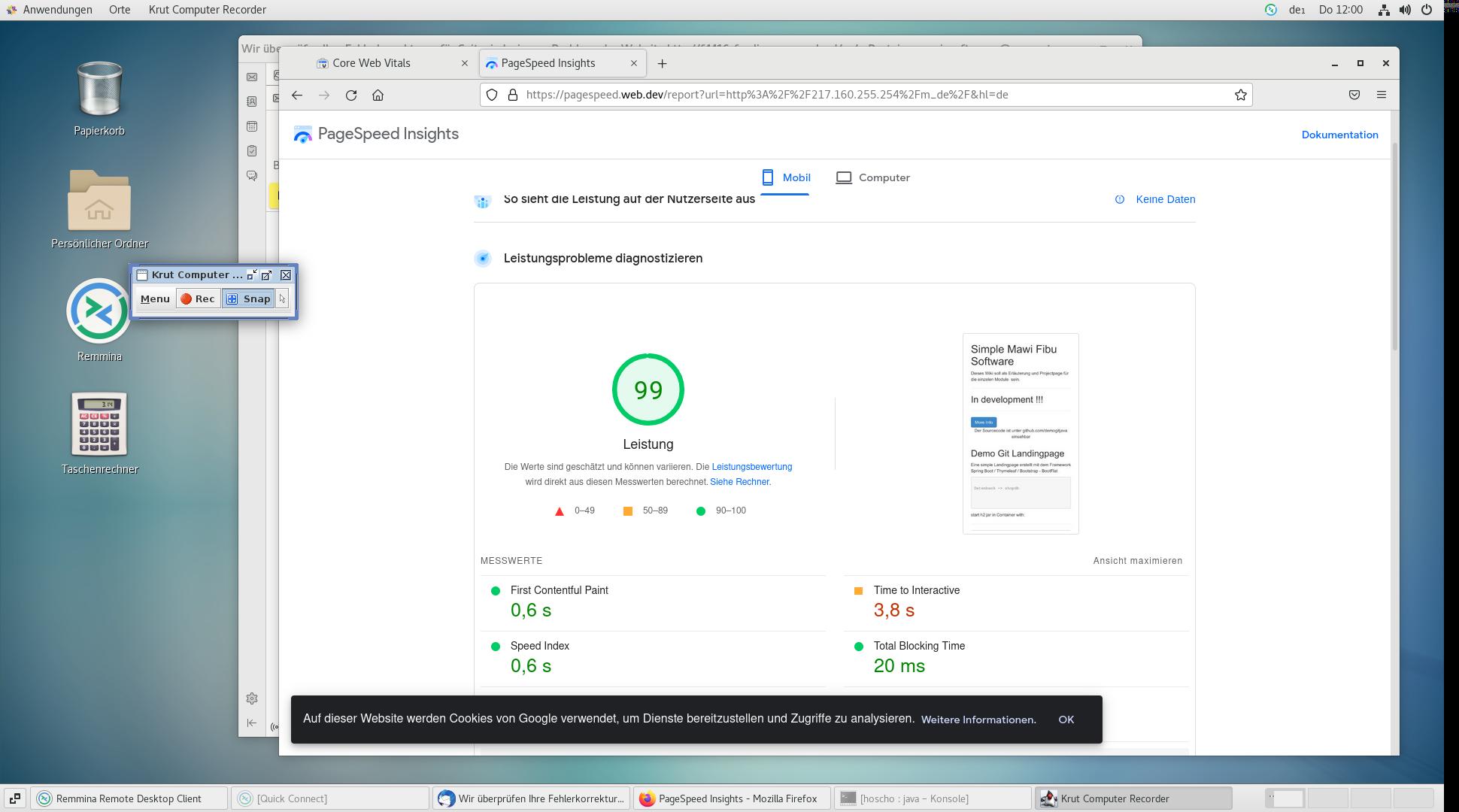Switch to Core Web Vitals tab
The width and height of the screenshot is (1459, 812).
click(372, 63)
